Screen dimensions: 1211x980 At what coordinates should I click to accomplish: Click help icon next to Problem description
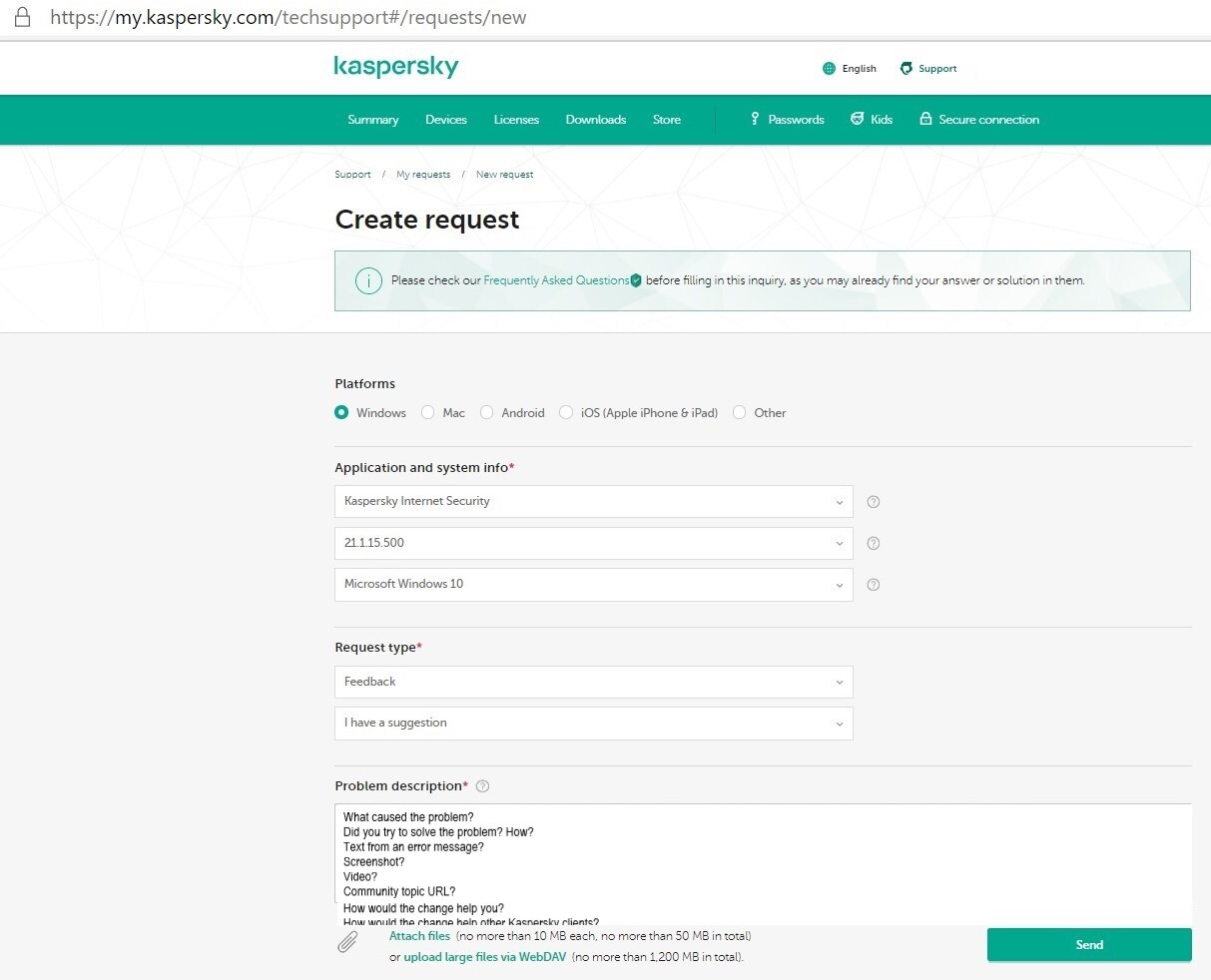click(483, 786)
